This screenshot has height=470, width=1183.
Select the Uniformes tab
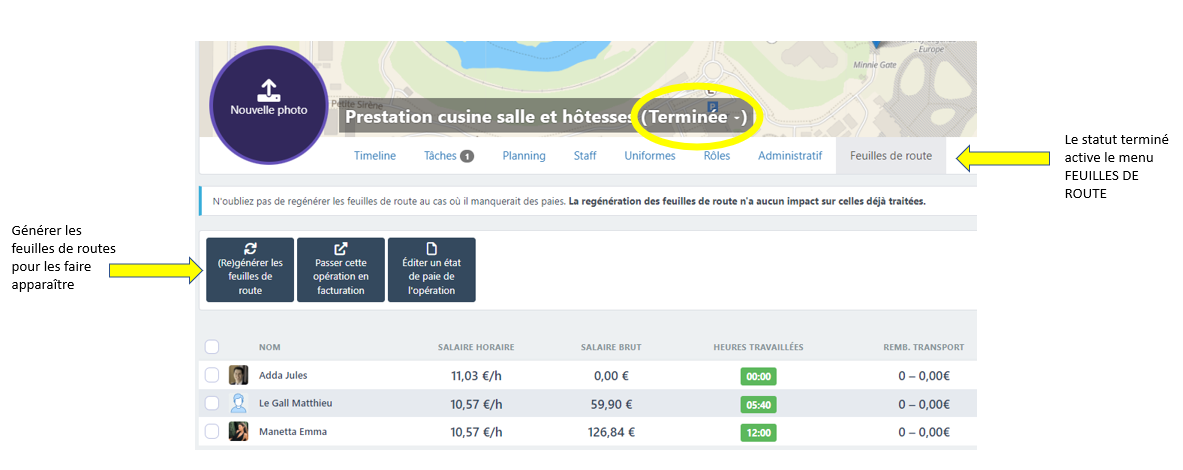click(x=650, y=156)
